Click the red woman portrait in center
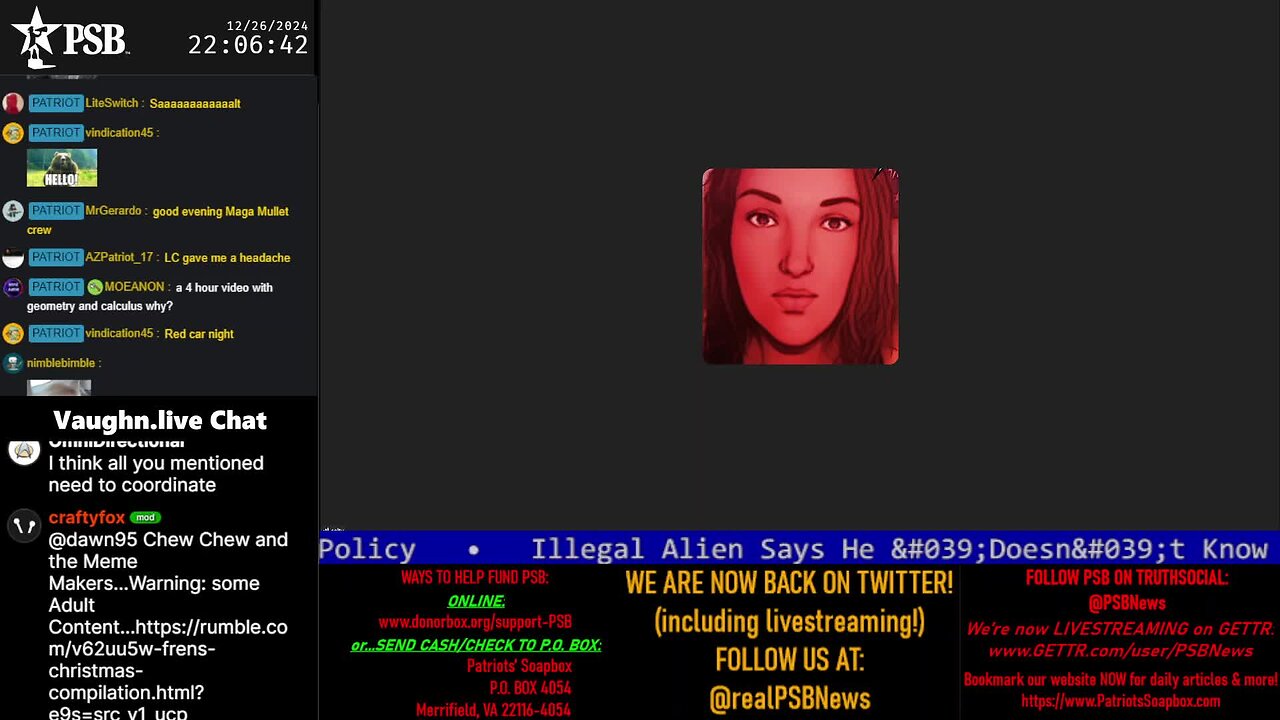Viewport: 1280px width, 720px height. [x=800, y=266]
